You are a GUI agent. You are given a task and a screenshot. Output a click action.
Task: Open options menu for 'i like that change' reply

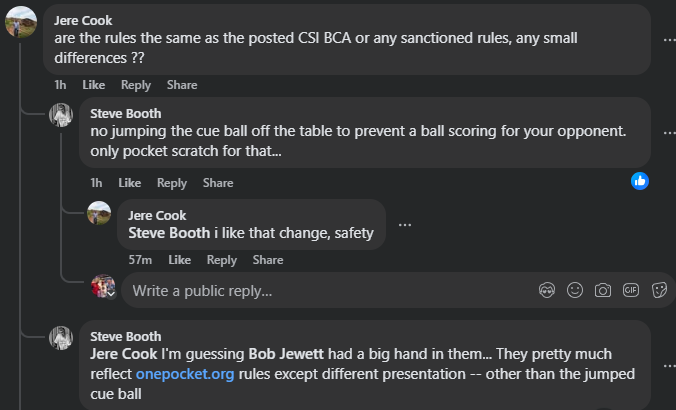404,225
